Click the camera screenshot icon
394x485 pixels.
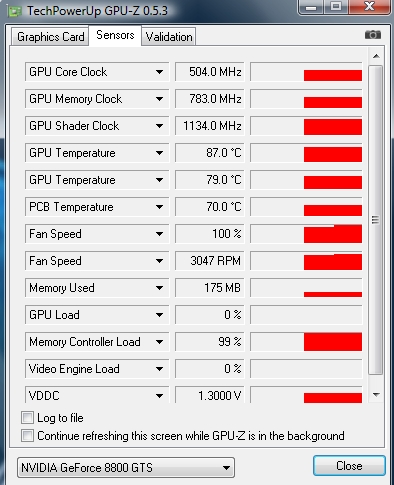[x=373, y=35]
